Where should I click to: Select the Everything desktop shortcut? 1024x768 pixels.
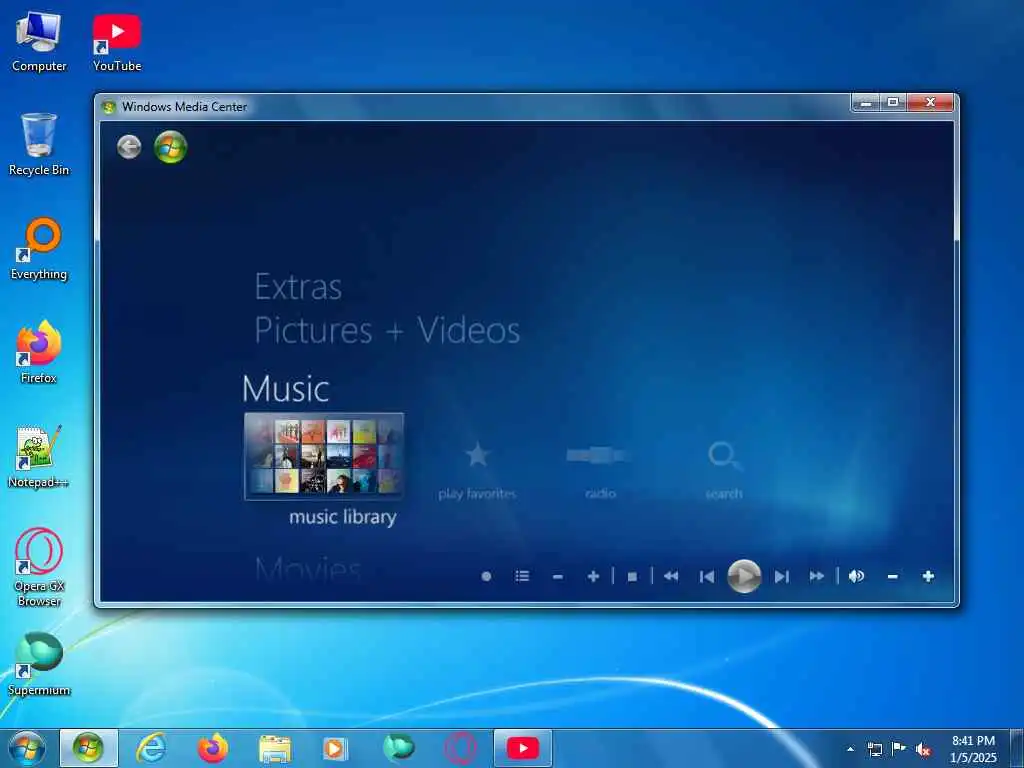click(x=39, y=249)
